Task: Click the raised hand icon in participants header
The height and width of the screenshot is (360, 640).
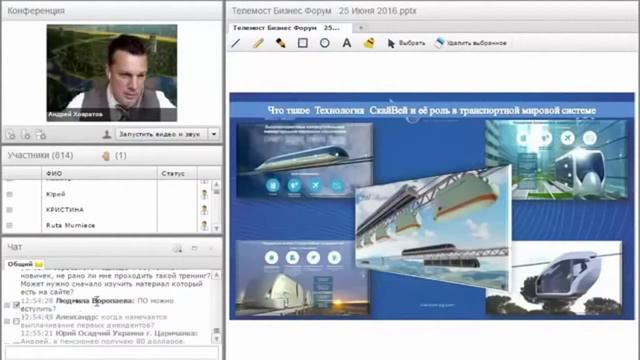Action: pyautogui.click(x=106, y=156)
